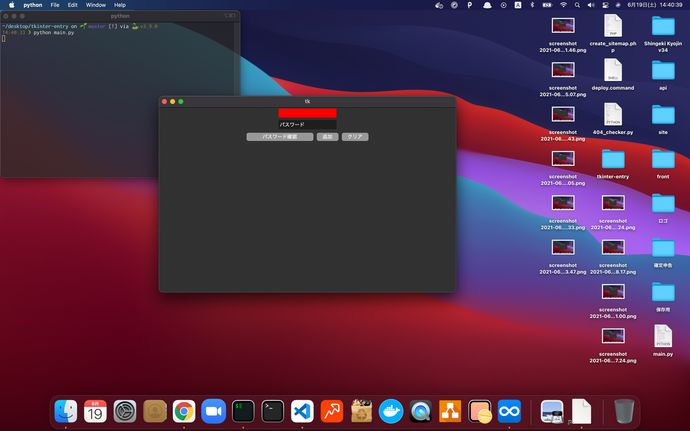
Task: Open Finder from the Dock
Action: pos(66,411)
